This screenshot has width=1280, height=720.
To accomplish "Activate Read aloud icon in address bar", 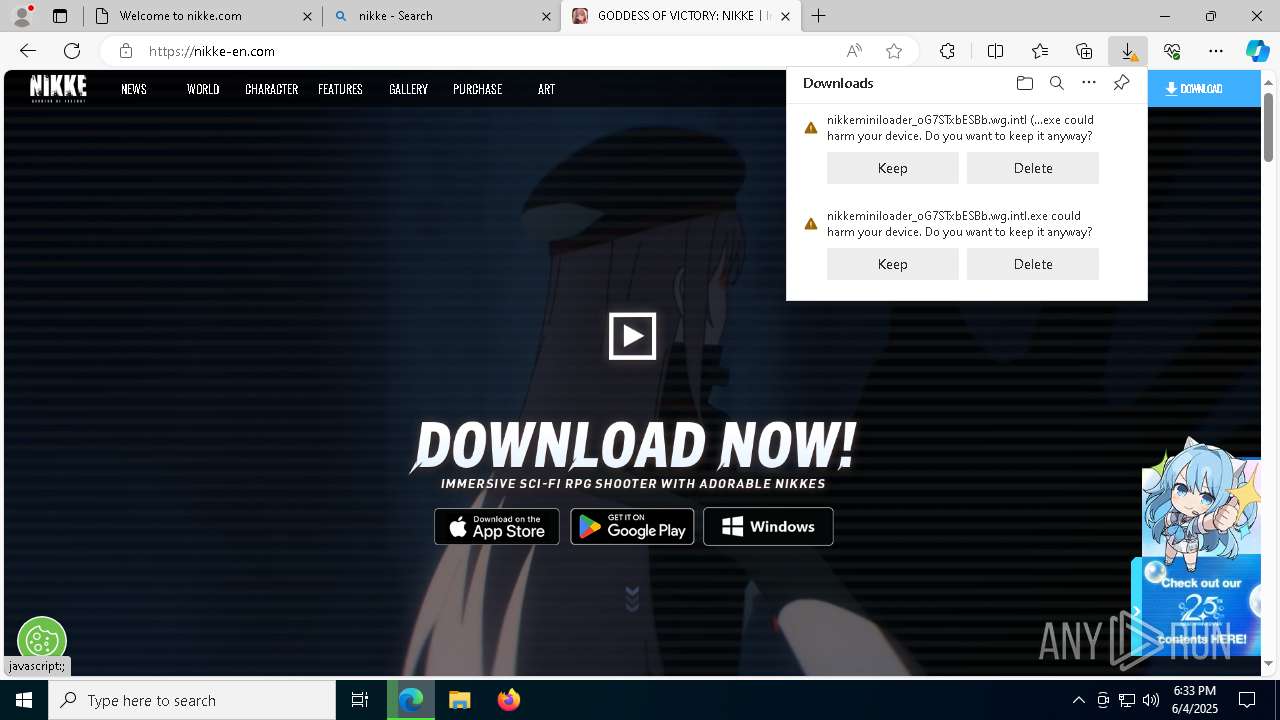I will coord(854,51).
